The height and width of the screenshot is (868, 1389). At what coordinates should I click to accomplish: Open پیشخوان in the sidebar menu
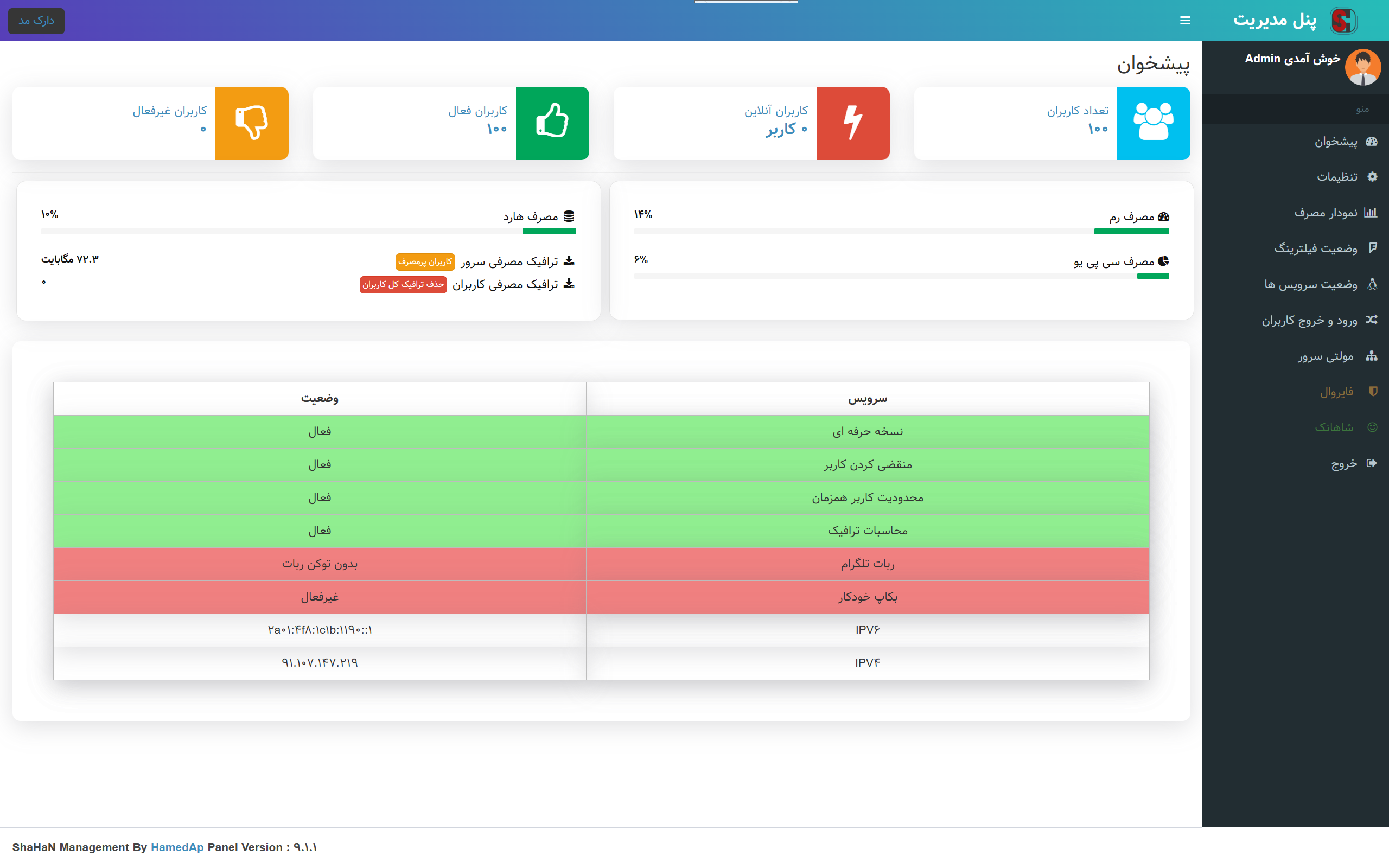pyautogui.click(x=1336, y=141)
